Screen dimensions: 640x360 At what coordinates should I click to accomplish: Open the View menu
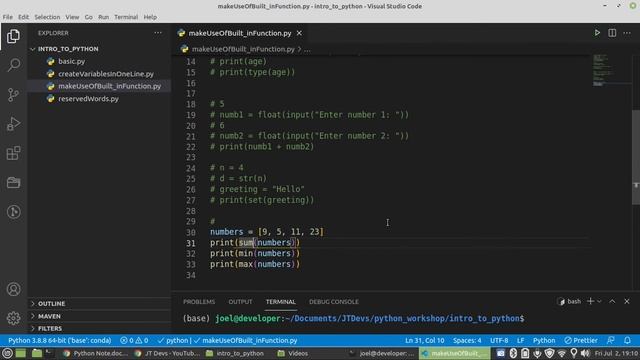pyautogui.click(x=72, y=17)
